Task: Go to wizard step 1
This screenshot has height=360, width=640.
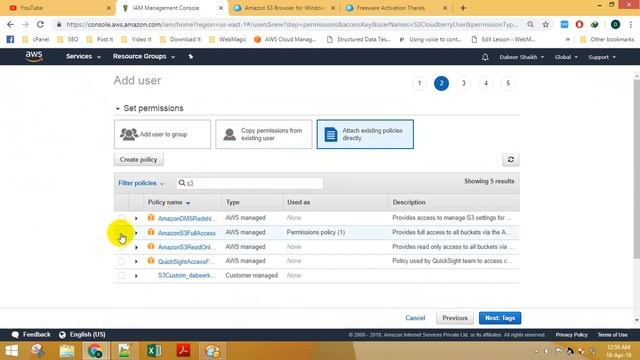Action: [419, 83]
